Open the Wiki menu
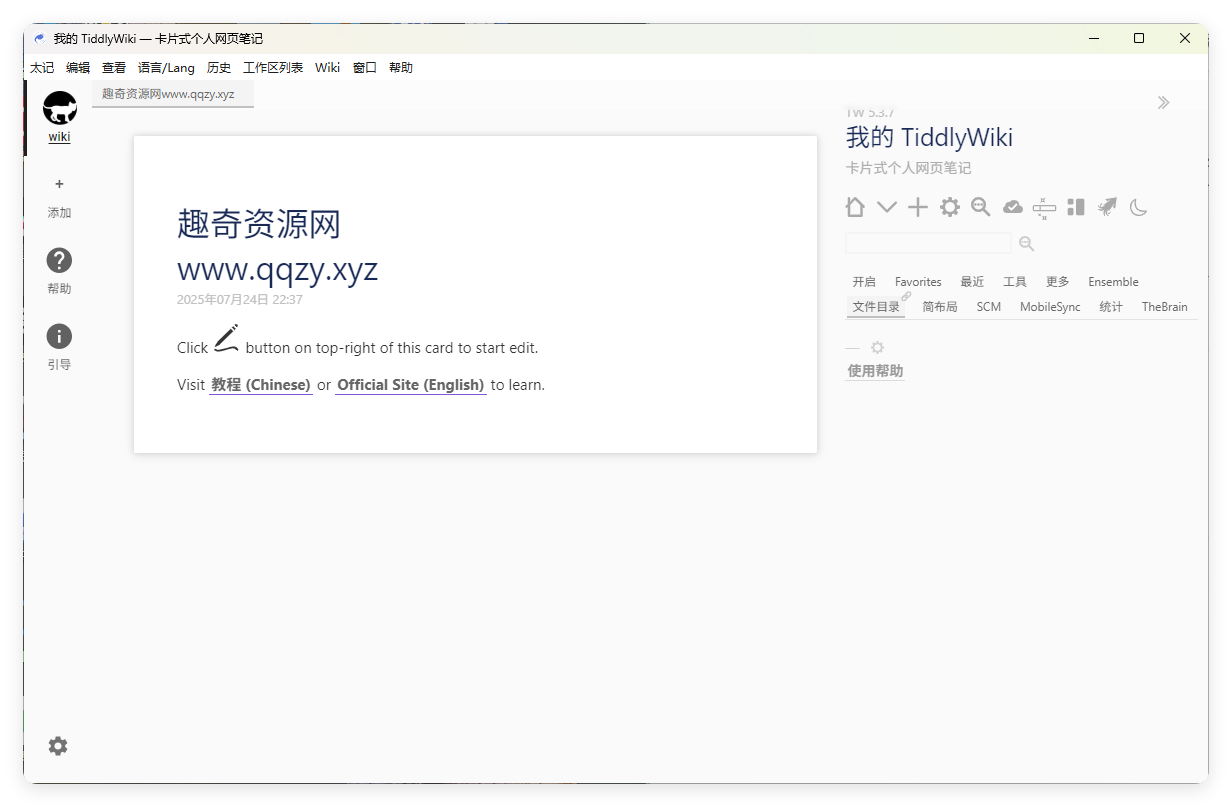1232x807 pixels. [327, 67]
